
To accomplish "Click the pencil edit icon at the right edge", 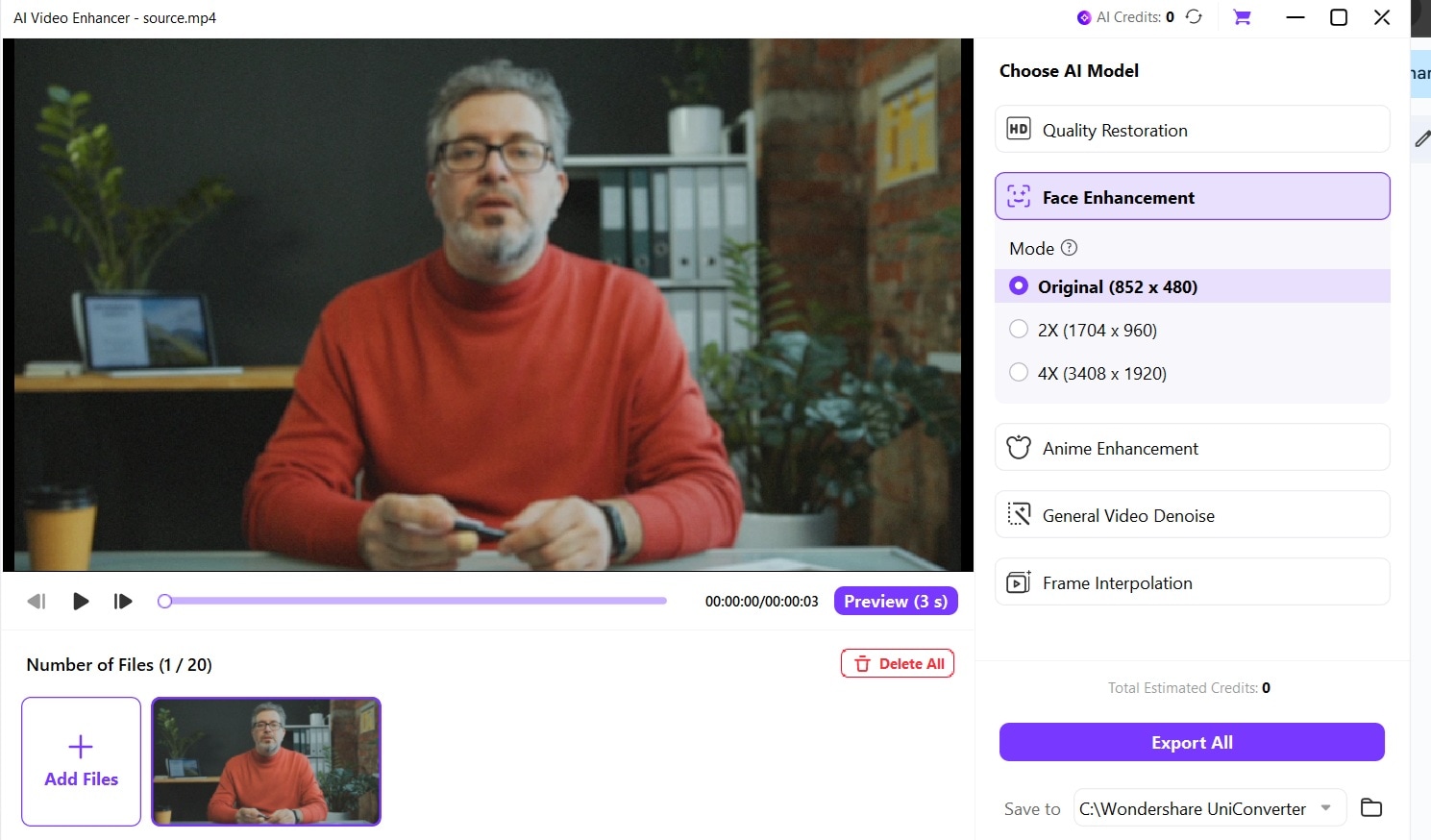I will [x=1422, y=139].
